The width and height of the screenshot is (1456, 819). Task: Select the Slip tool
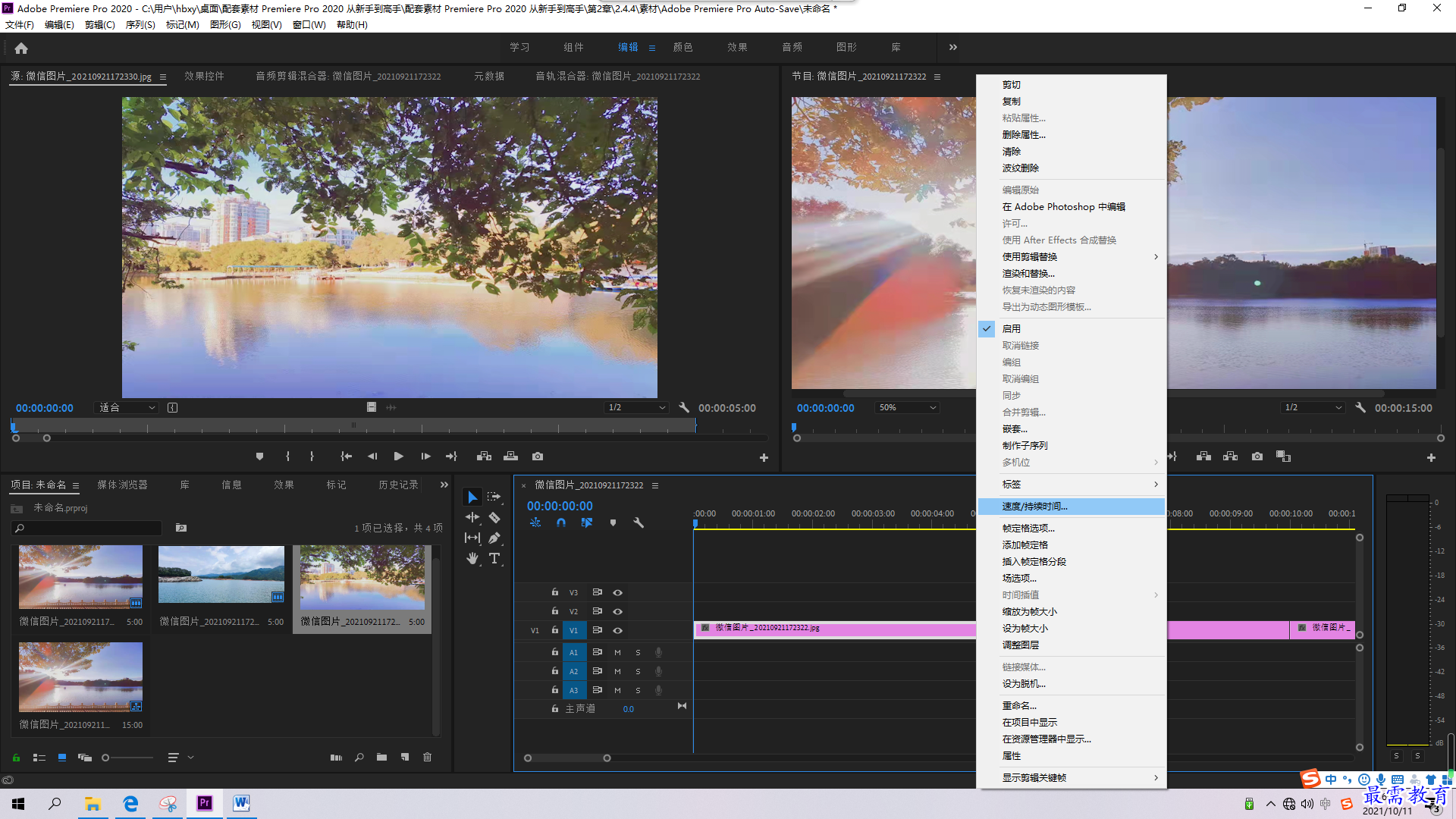pos(472,538)
